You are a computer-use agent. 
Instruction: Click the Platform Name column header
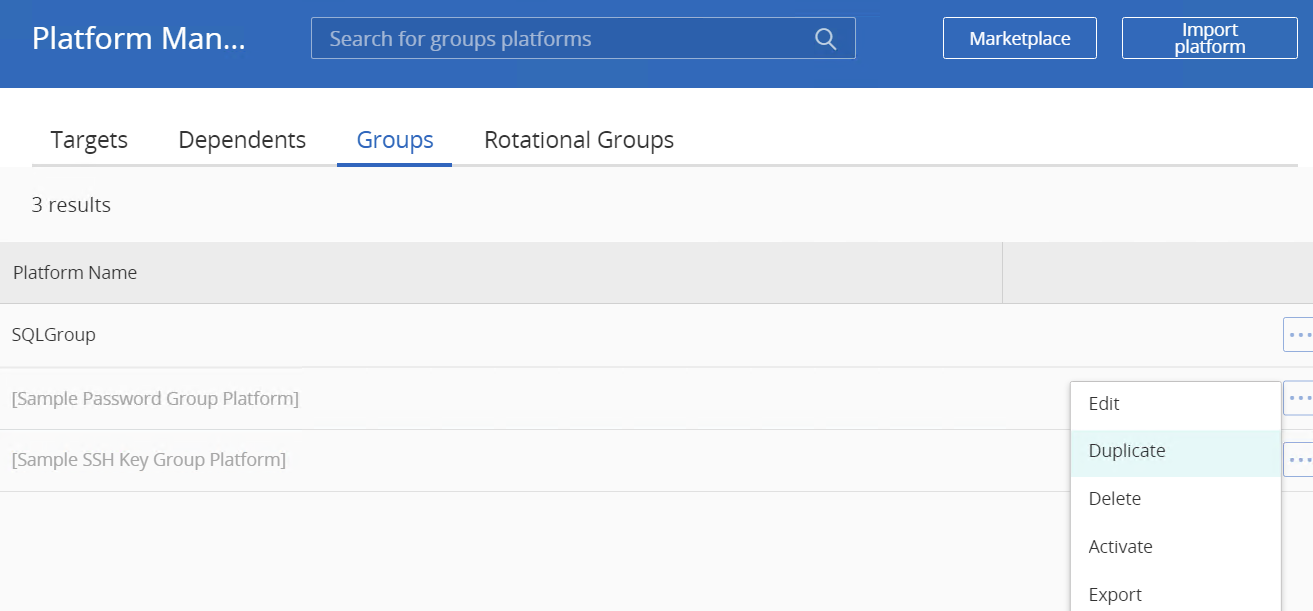click(501, 273)
